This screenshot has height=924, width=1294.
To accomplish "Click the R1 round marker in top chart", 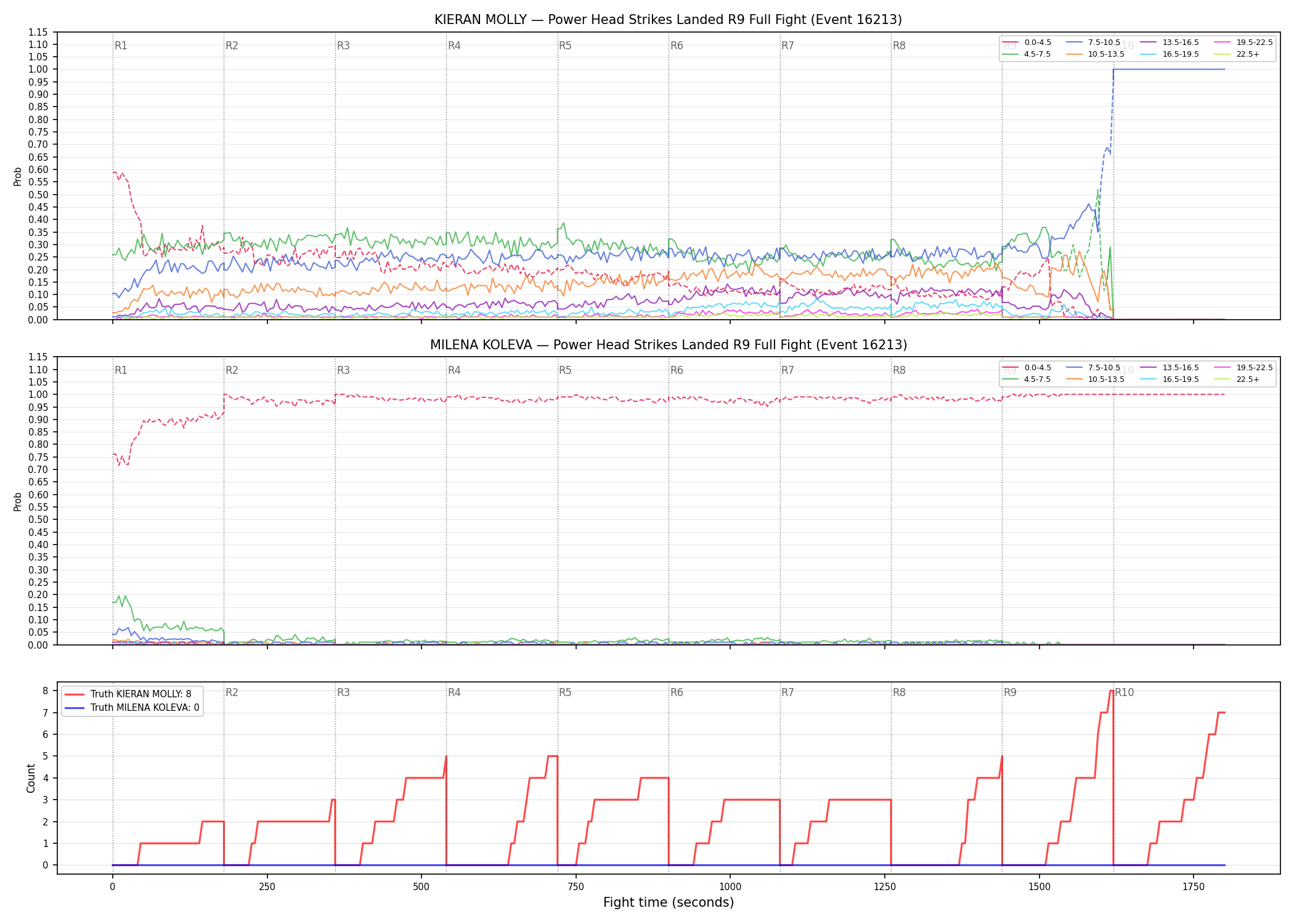I will [x=121, y=46].
